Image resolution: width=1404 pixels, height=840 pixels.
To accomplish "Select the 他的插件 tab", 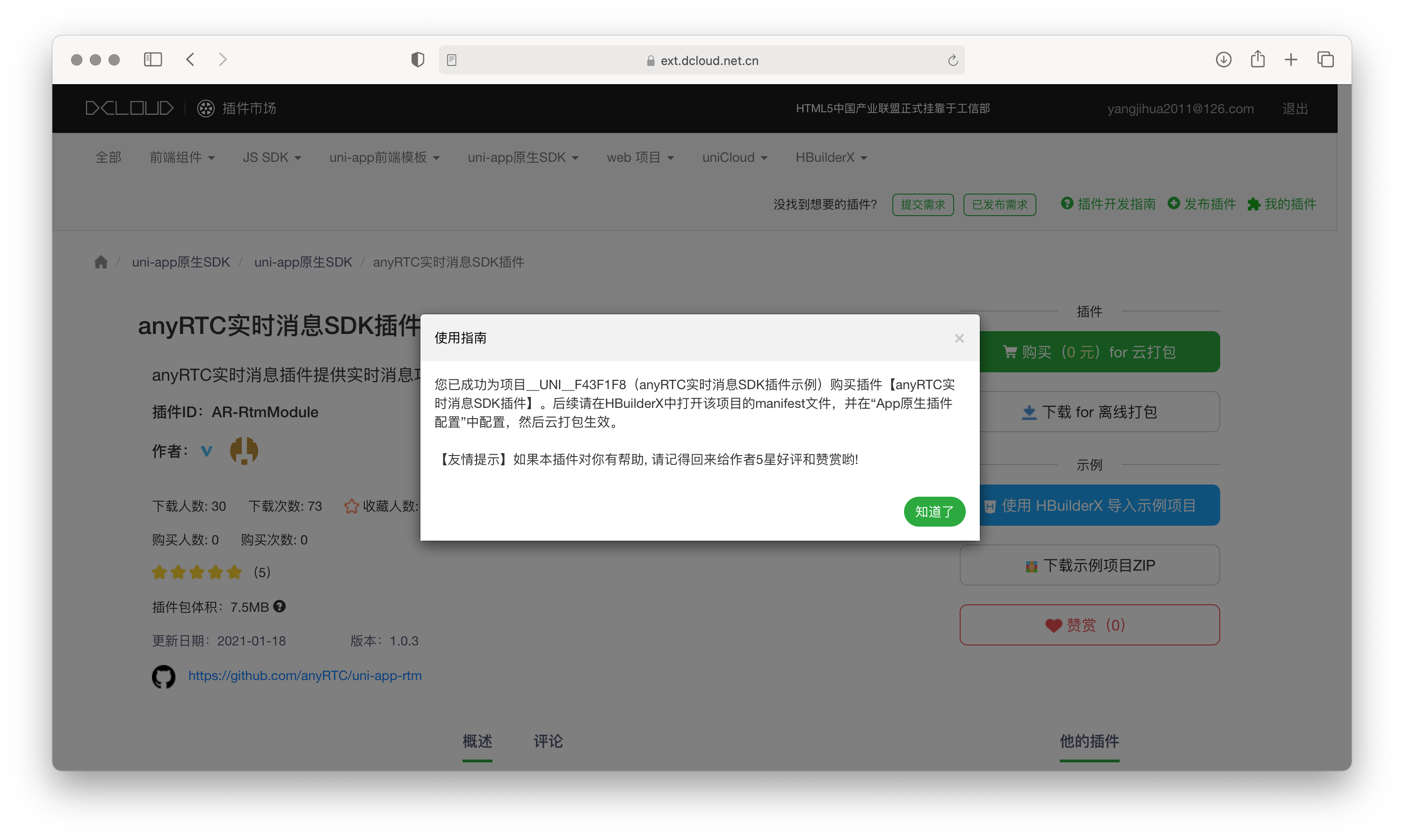I will pyautogui.click(x=1089, y=741).
